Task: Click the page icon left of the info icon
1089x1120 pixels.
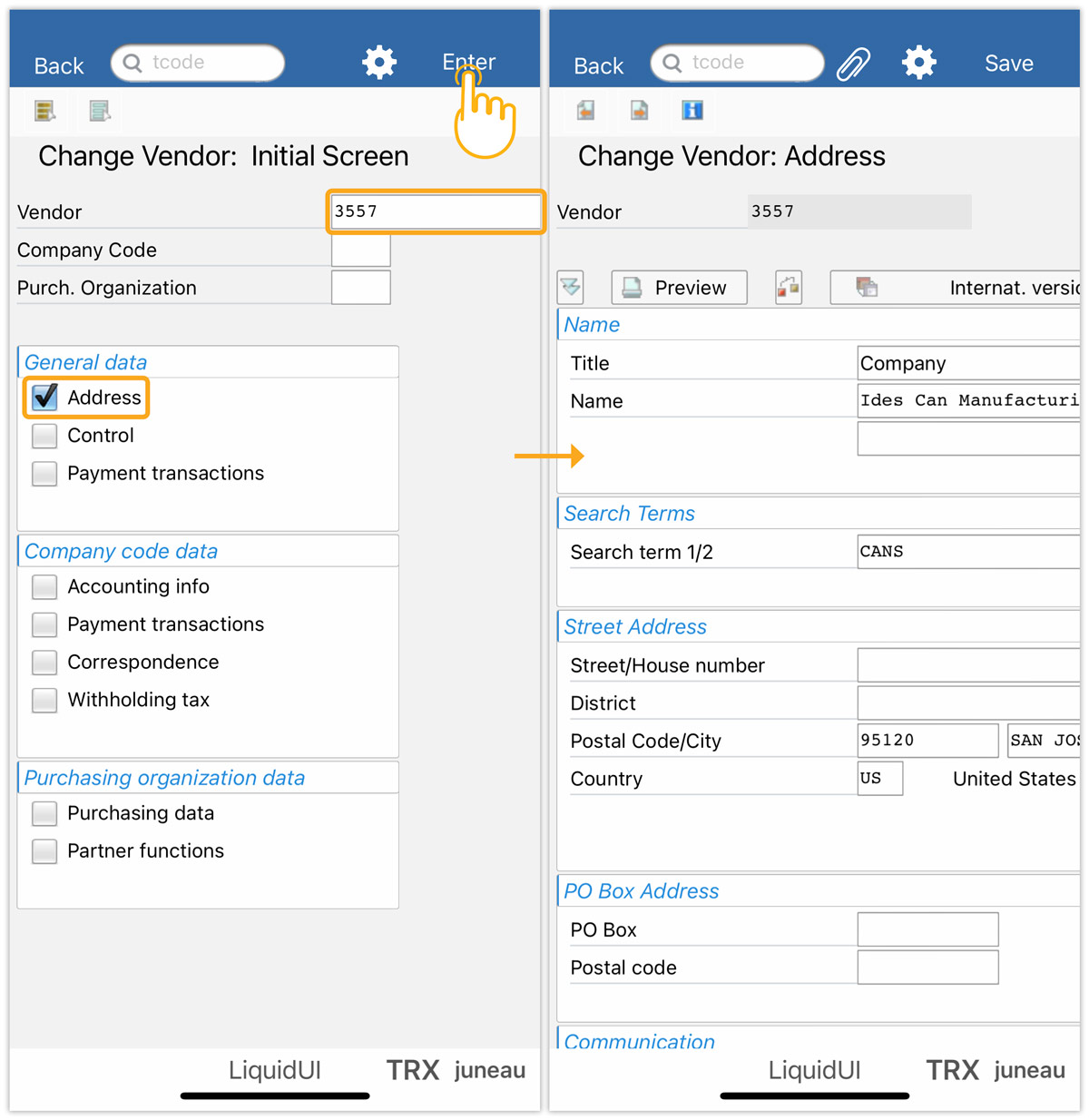Action: point(640,111)
